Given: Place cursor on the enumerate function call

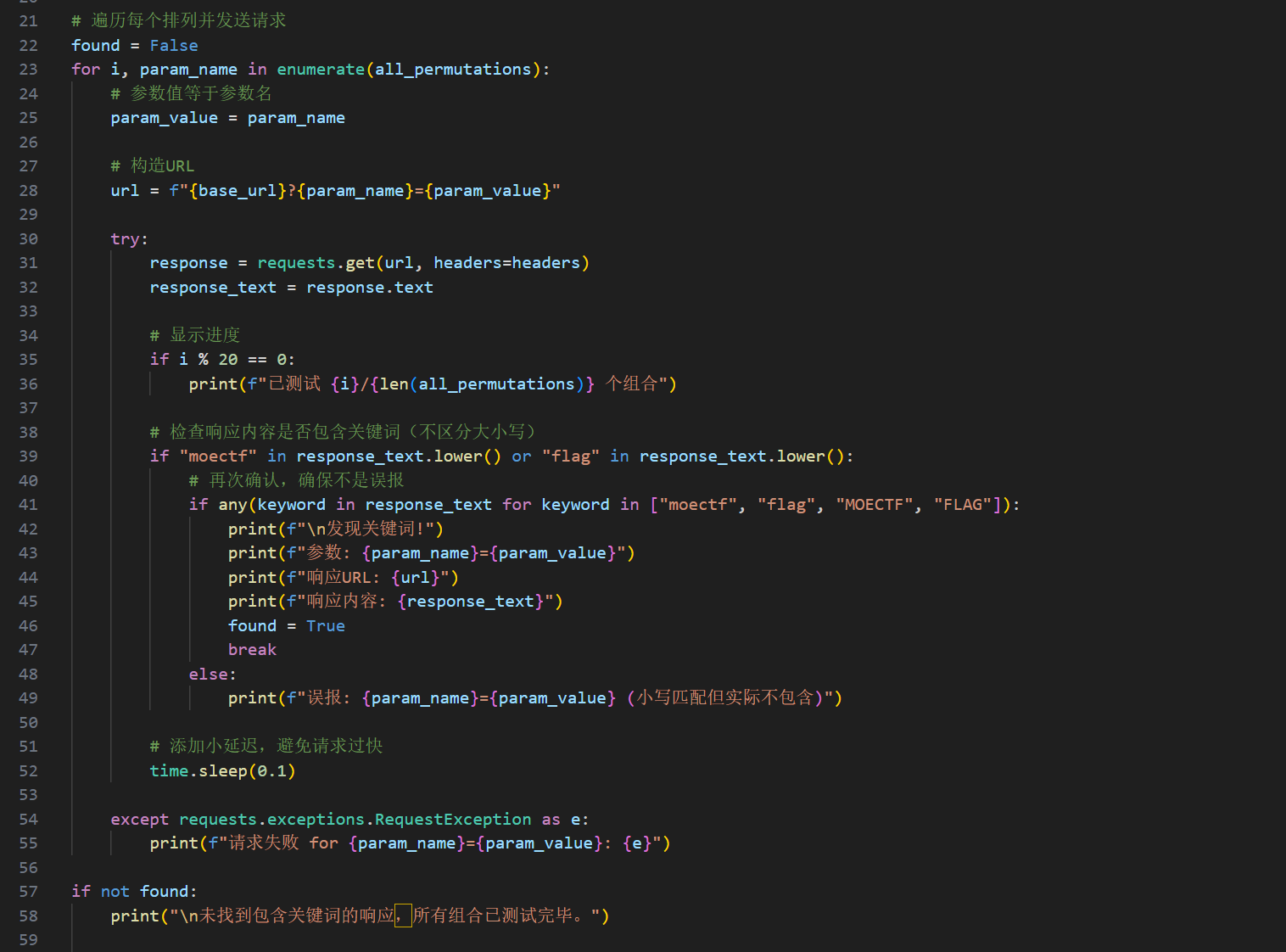Looking at the screenshot, I should point(321,70).
